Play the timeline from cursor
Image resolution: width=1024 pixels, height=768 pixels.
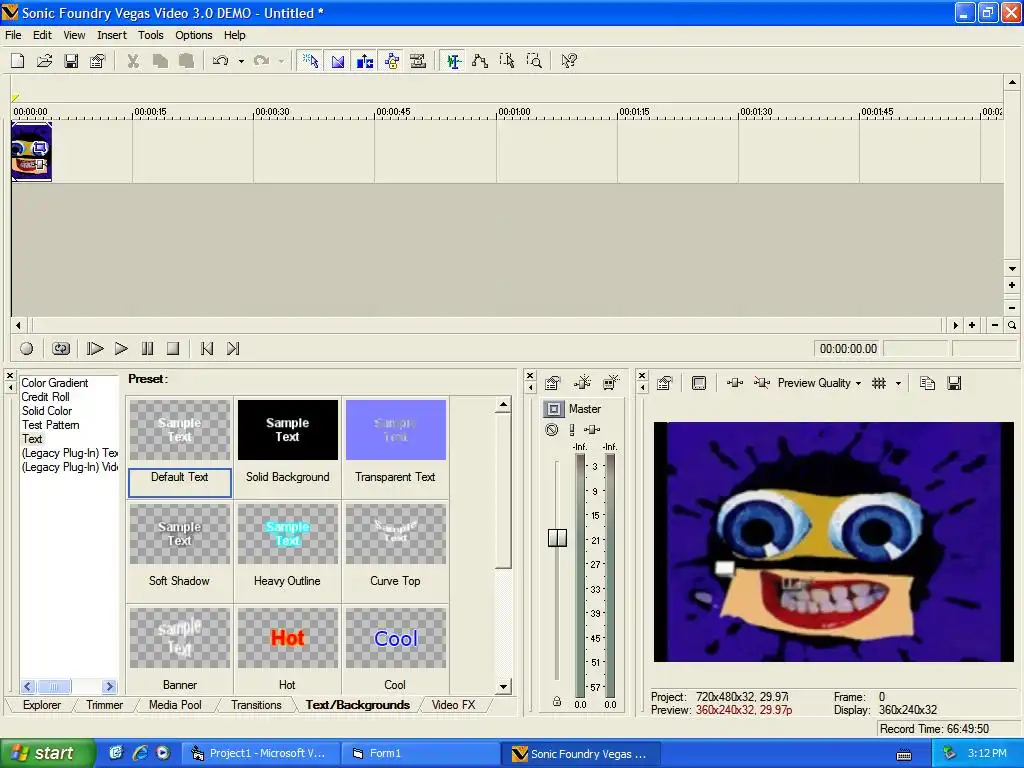click(x=121, y=349)
